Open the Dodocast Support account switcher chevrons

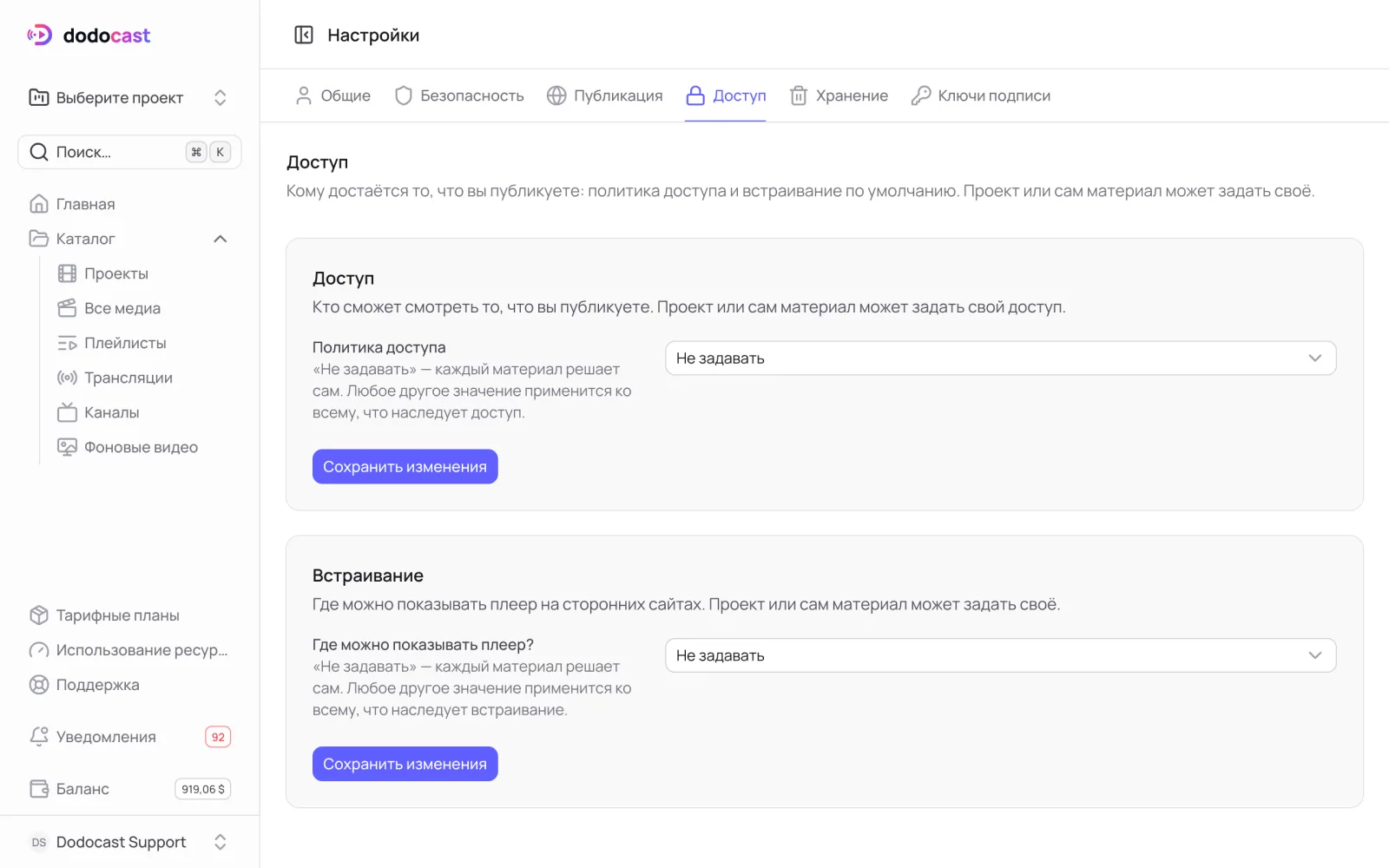click(x=221, y=842)
